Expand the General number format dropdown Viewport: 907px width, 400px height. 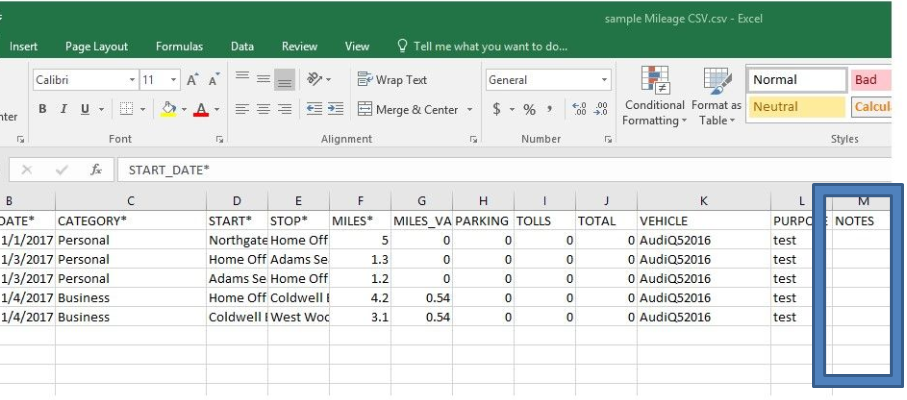coord(604,80)
